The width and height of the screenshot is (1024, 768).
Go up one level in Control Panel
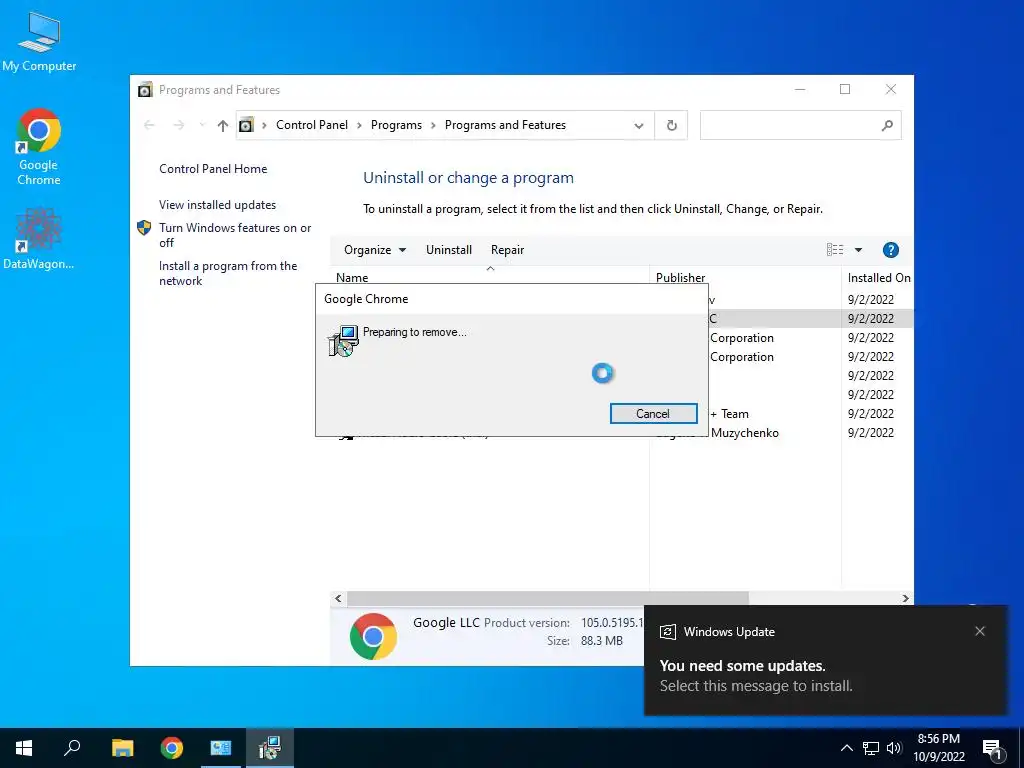coord(223,125)
